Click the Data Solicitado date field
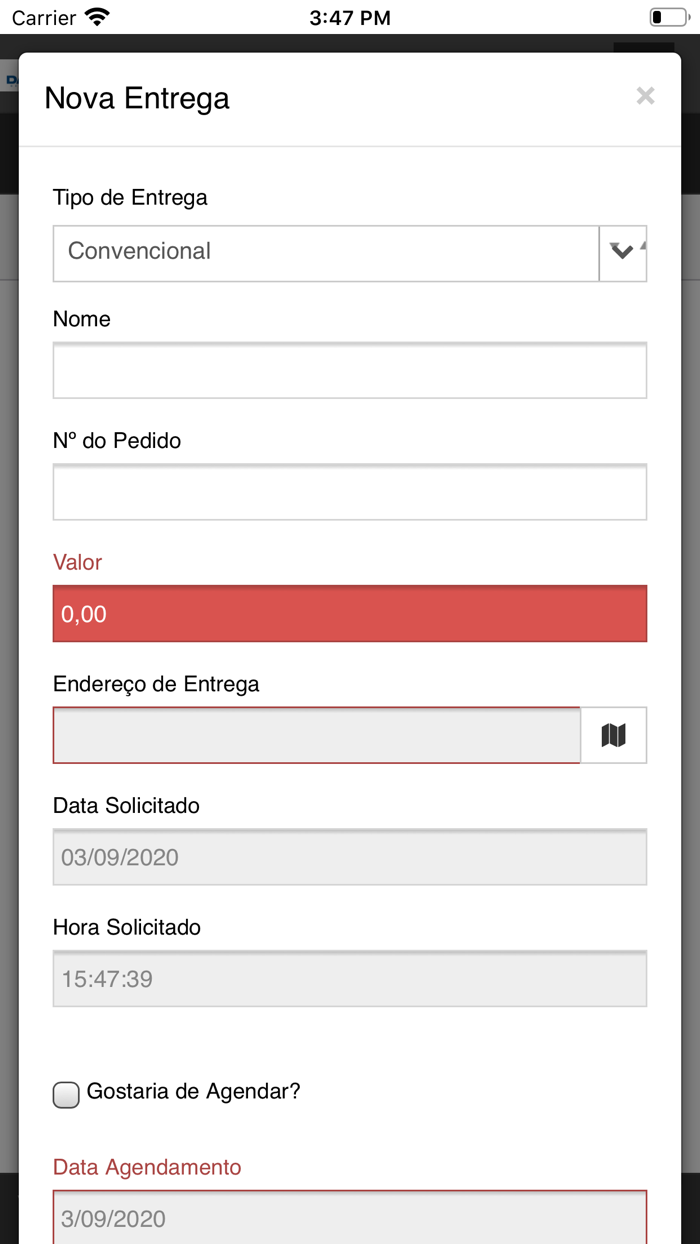Image resolution: width=700 pixels, height=1244 pixels. (x=350, y=857)
